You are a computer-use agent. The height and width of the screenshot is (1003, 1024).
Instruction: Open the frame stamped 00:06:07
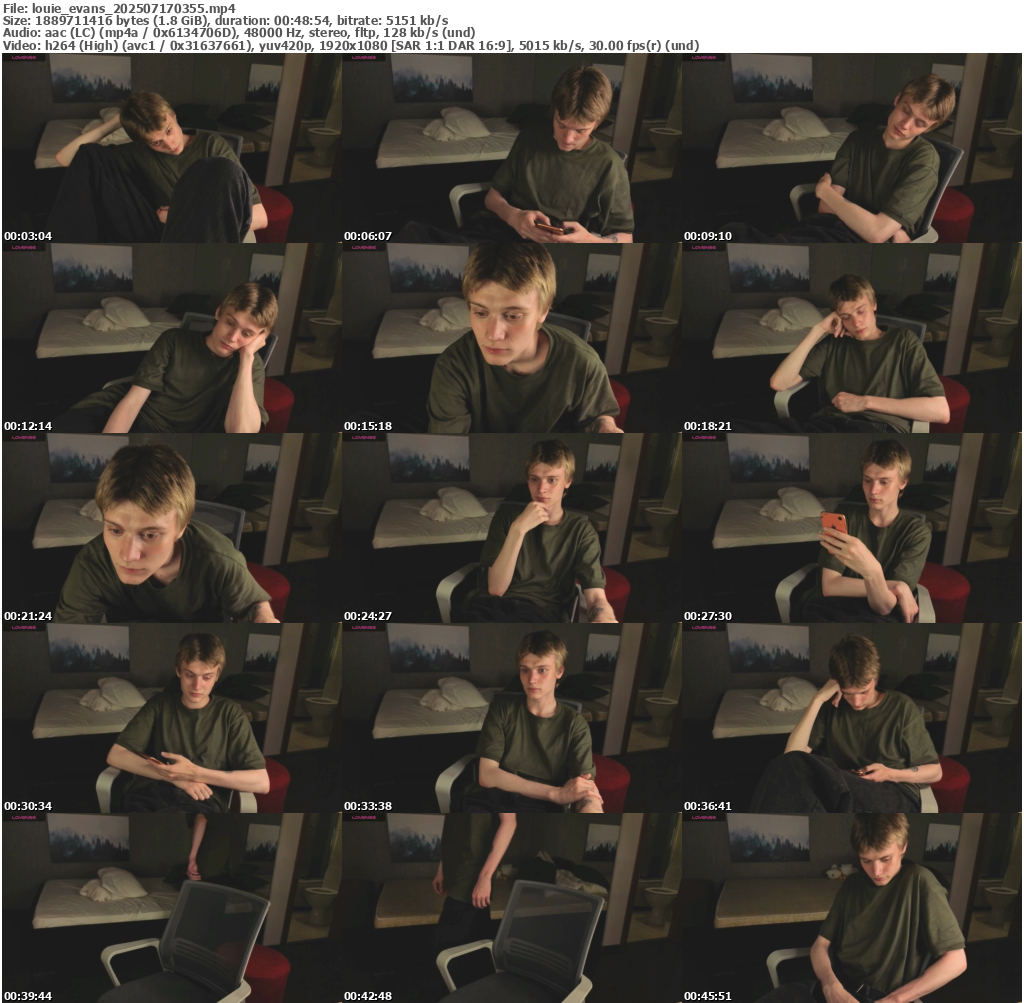511,148
